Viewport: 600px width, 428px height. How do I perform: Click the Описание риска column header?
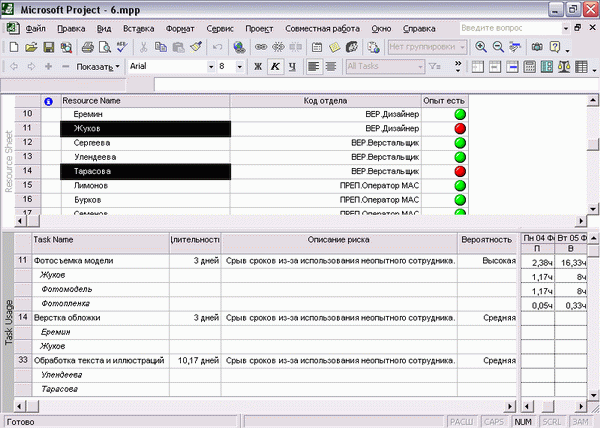coord(339,242)
